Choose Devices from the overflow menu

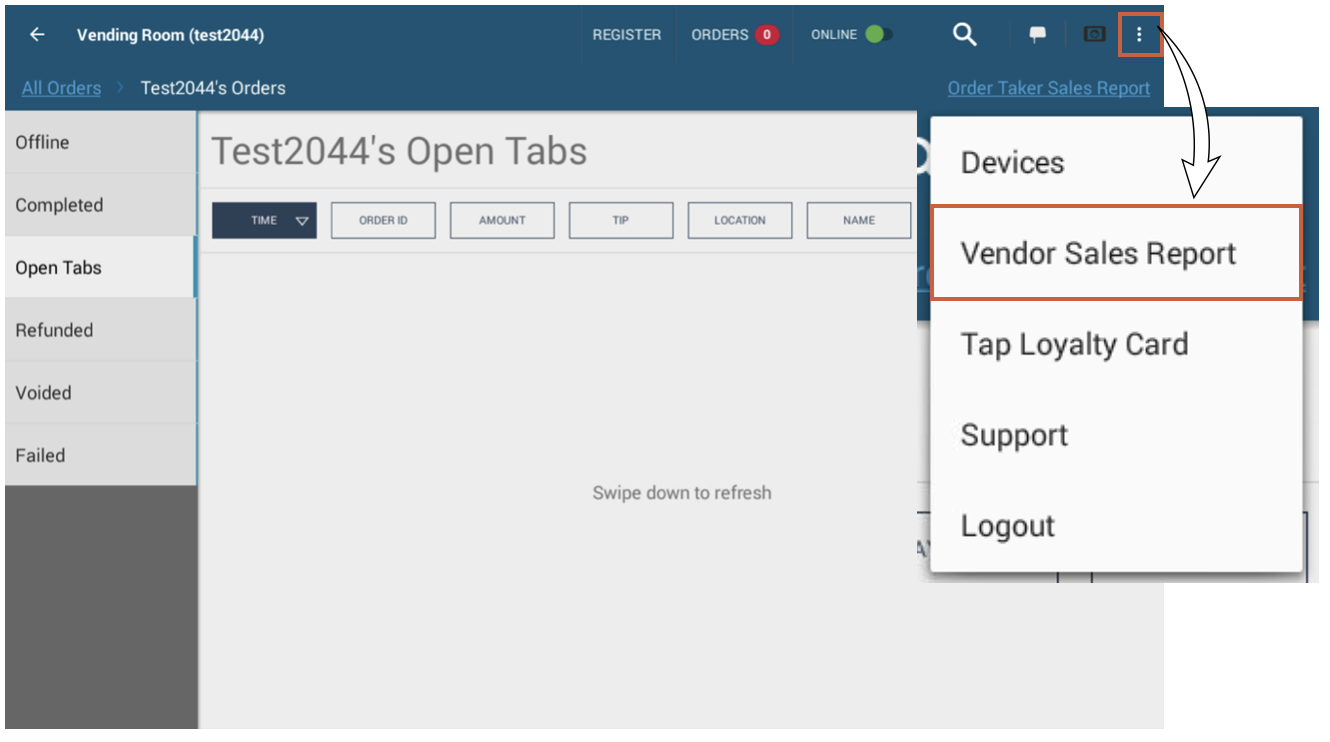[1116, 162]
